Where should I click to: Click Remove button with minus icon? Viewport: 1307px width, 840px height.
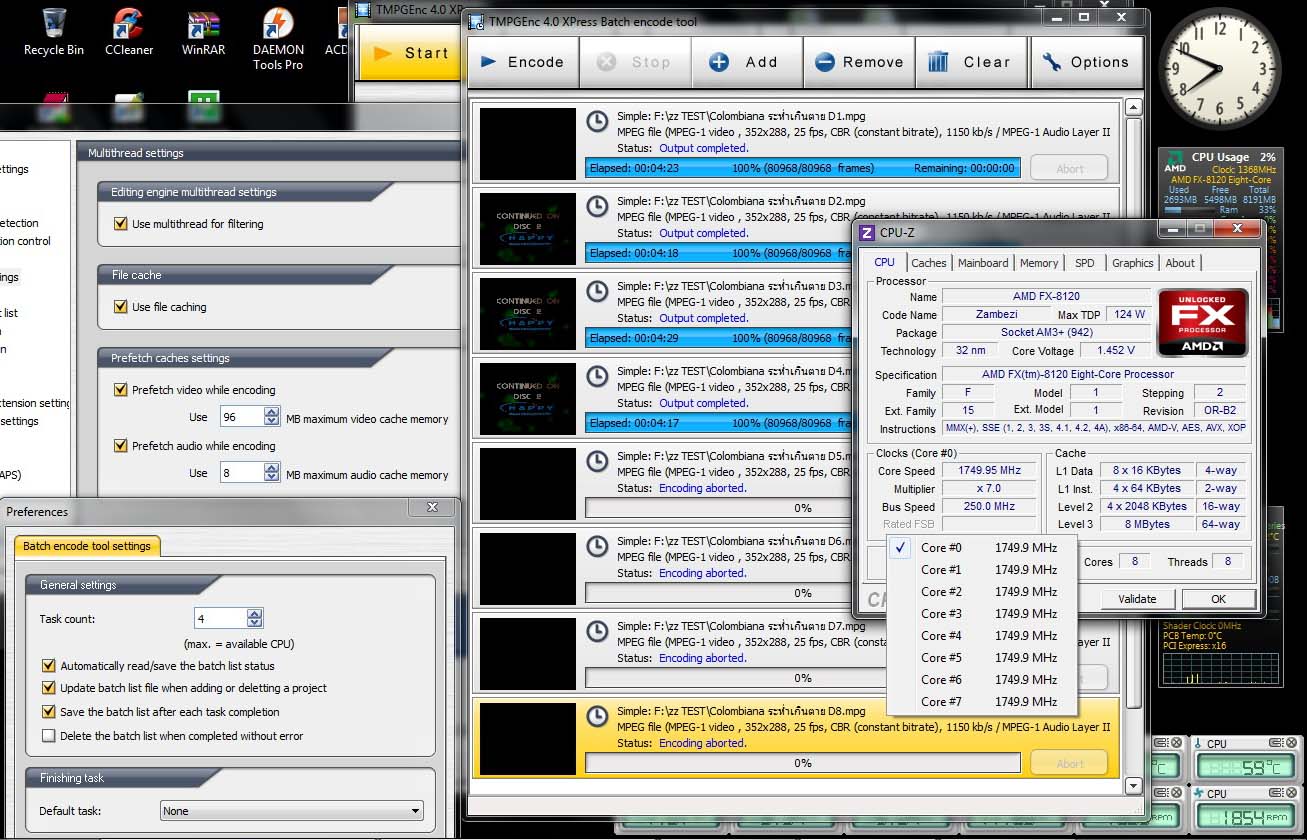[859, 62]
